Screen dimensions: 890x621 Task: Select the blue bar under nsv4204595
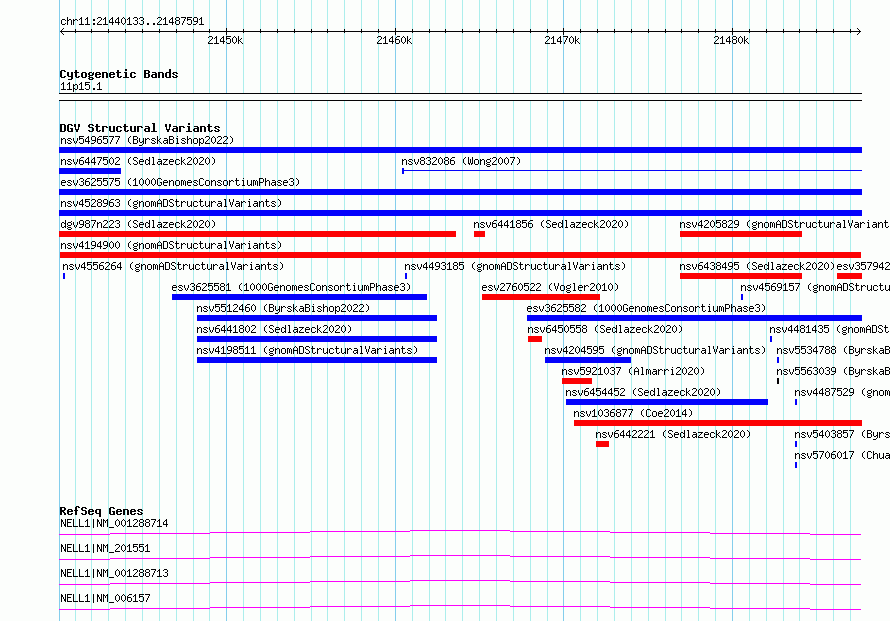click(x=588, y=360)
